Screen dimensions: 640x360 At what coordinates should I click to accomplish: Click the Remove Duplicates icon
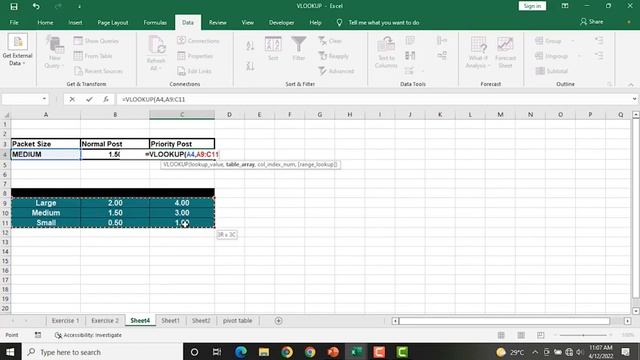(410, 56)
